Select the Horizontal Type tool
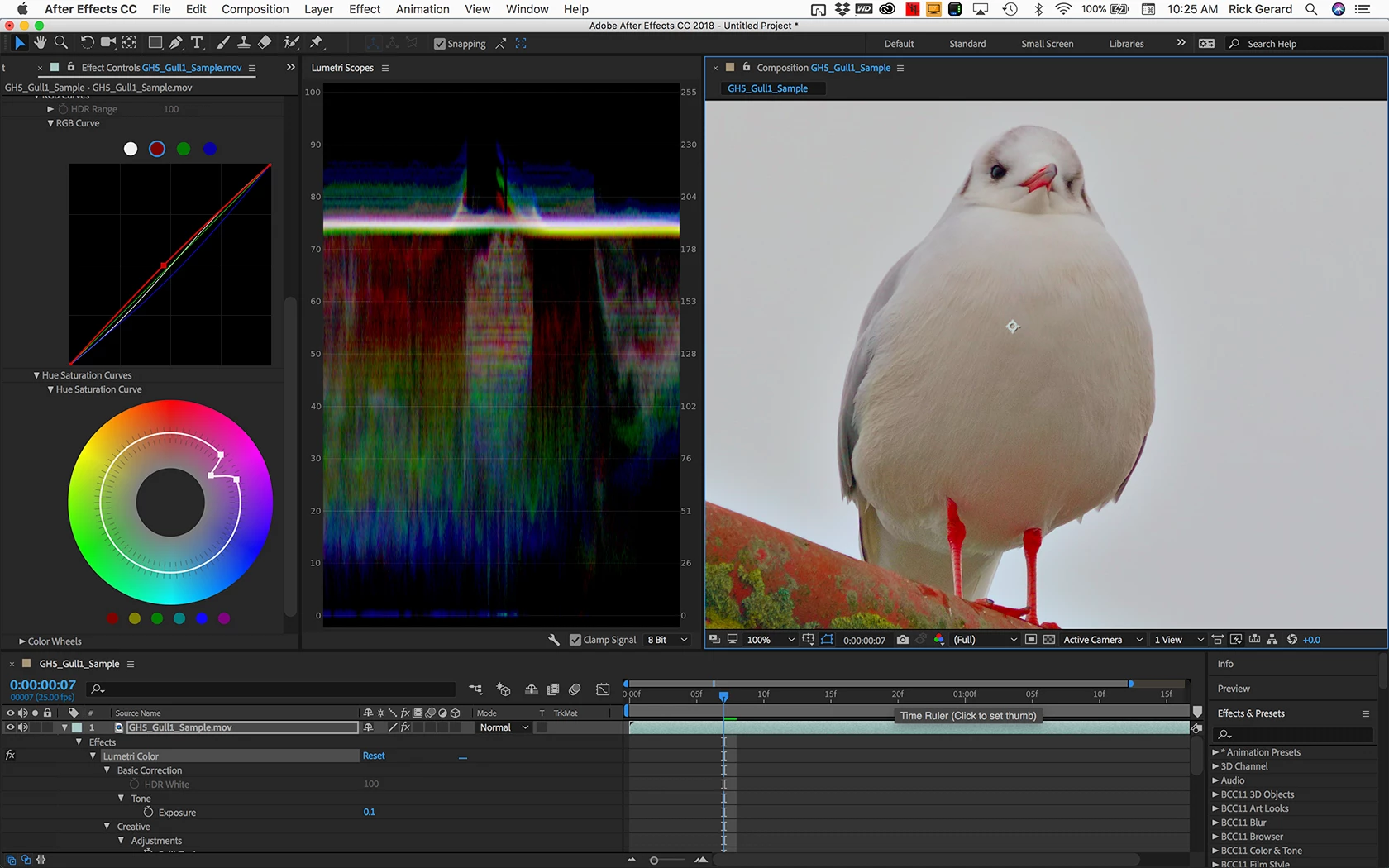This screenshot has height=868, width=1389. [x=197, y=42]
